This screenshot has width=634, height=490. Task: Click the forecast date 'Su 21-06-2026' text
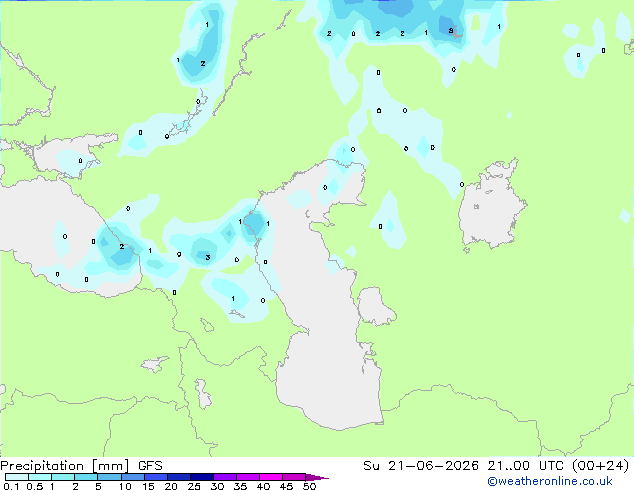pyautogui.click(x=421, y=466)
